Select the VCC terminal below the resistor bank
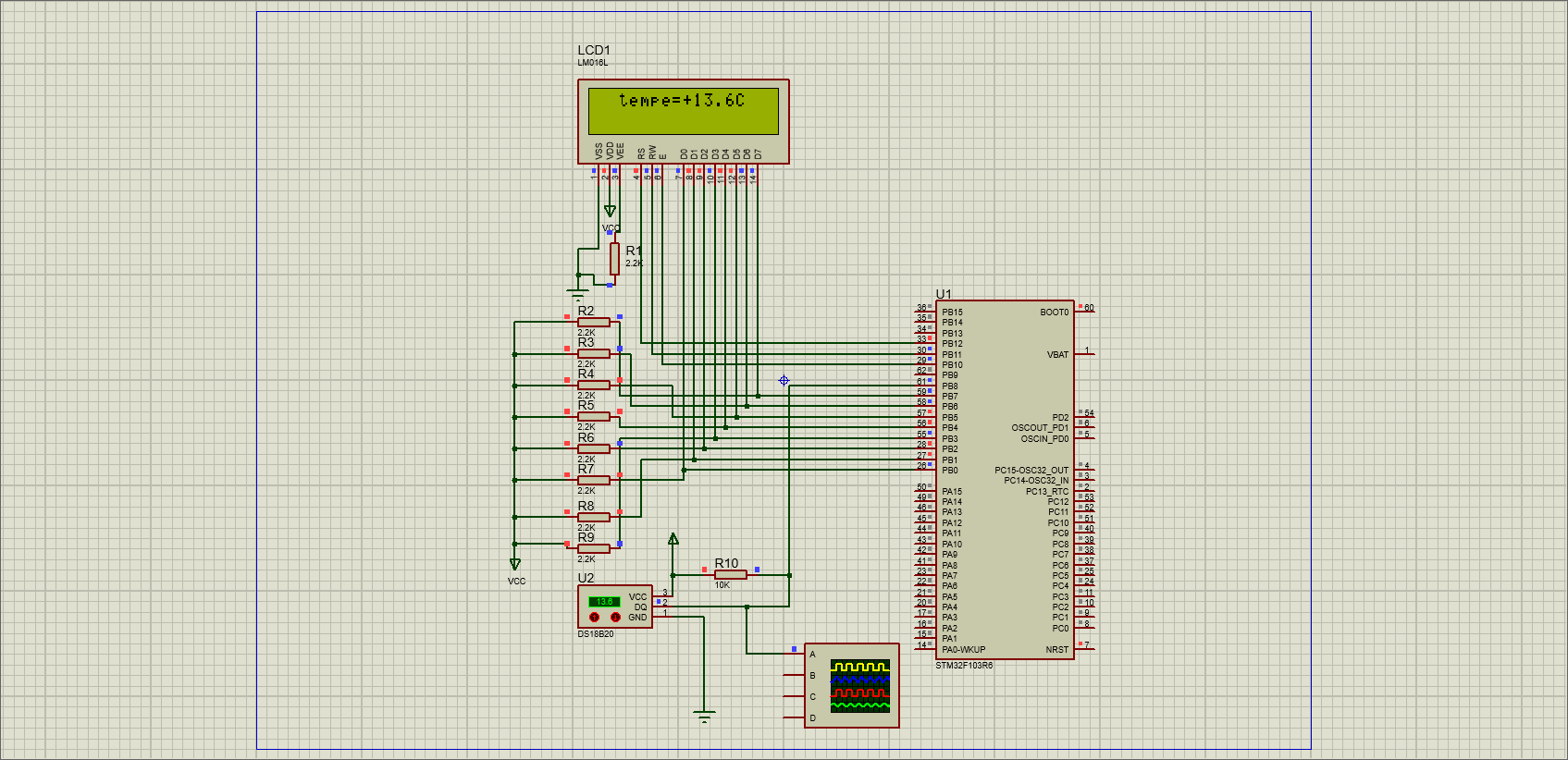1568x760 pixels. pyautogui.click(x=514, y=564)
